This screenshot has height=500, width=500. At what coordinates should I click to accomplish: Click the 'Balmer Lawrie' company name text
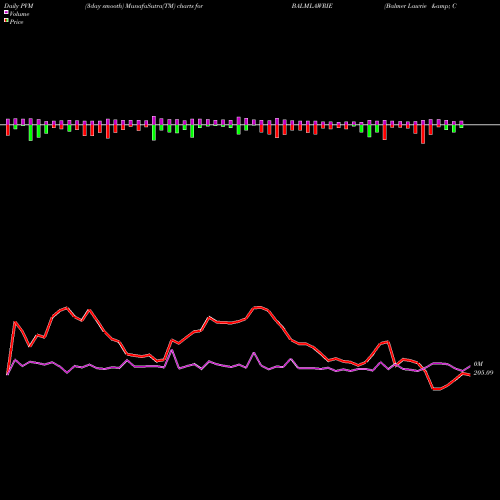(x=406, y=6)
